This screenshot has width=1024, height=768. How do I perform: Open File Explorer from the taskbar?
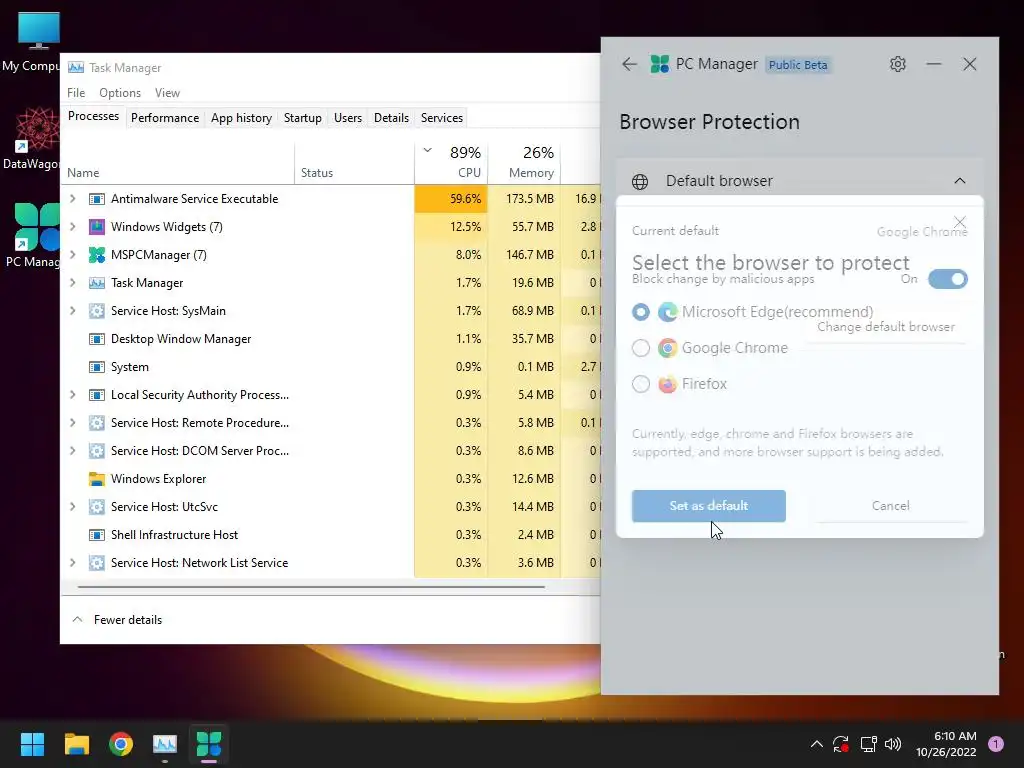coord(76,744)
